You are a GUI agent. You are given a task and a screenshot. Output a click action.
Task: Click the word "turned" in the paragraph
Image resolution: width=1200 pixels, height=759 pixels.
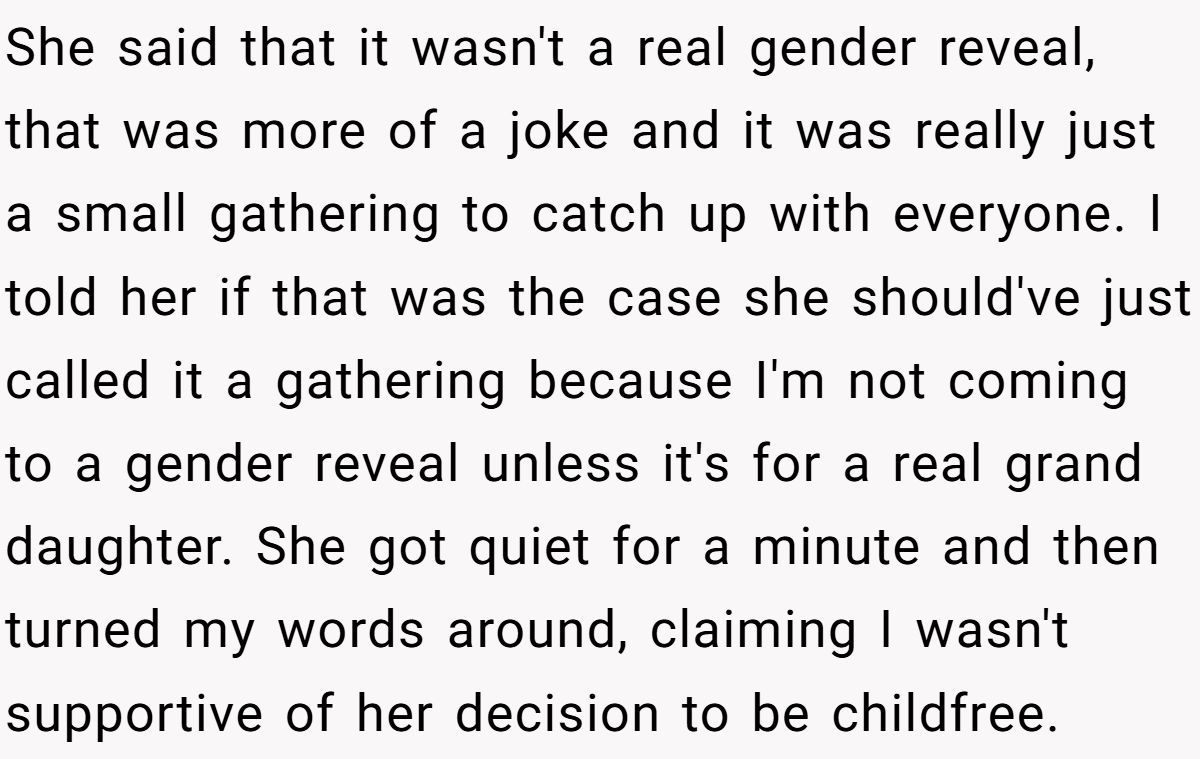[82, 631]
